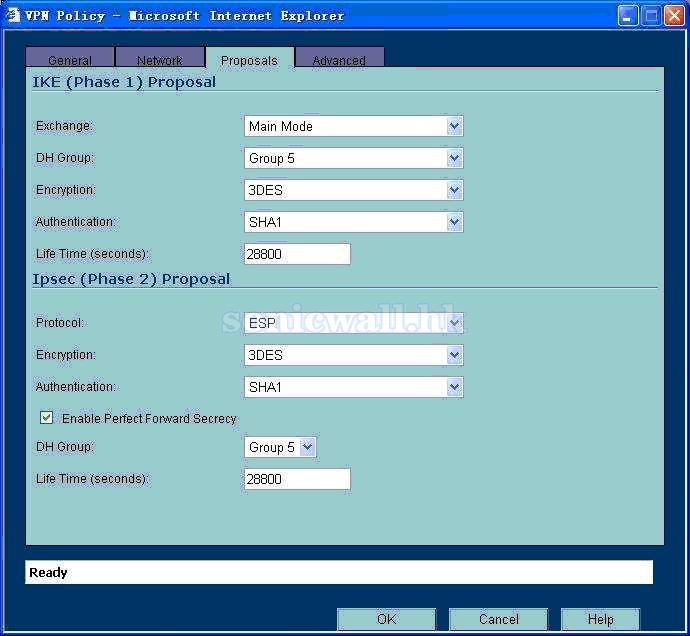690x636 pixels.
Task: Open the Protocol ESP dropdown
Action: [x=354, y=323]
